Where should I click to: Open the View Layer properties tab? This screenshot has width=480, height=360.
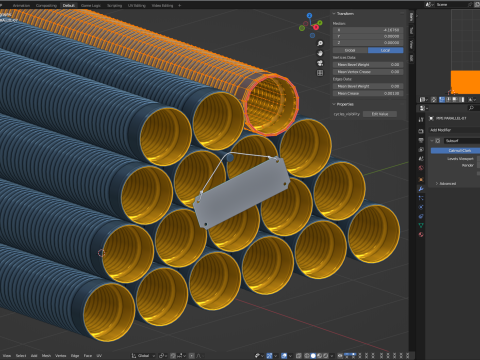click(421, 150)
